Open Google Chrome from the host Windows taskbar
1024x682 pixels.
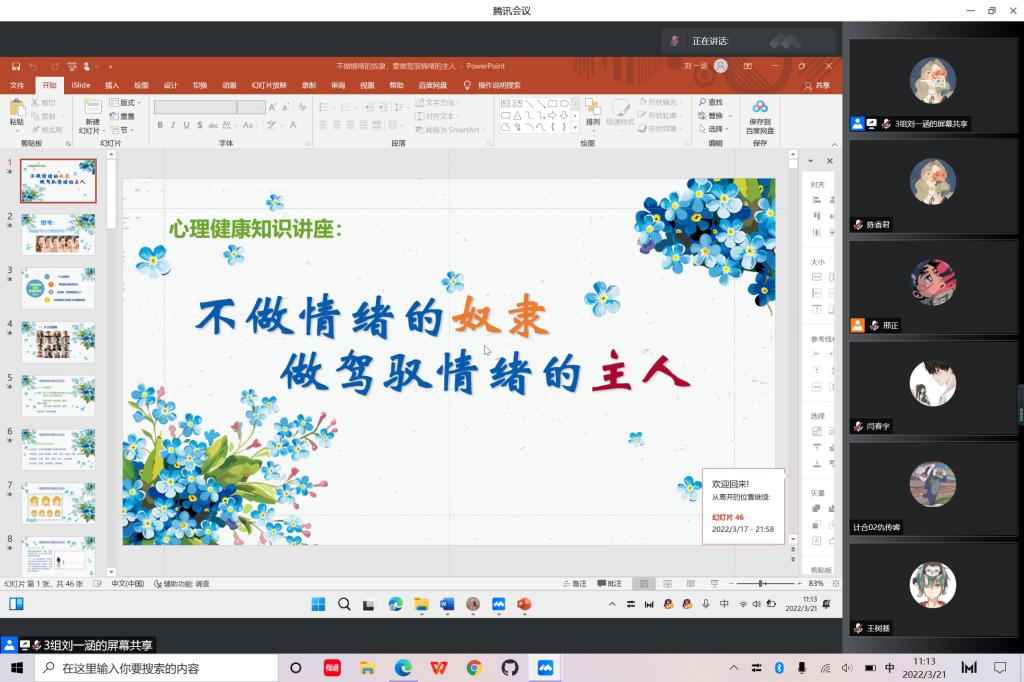pos(474,668)
